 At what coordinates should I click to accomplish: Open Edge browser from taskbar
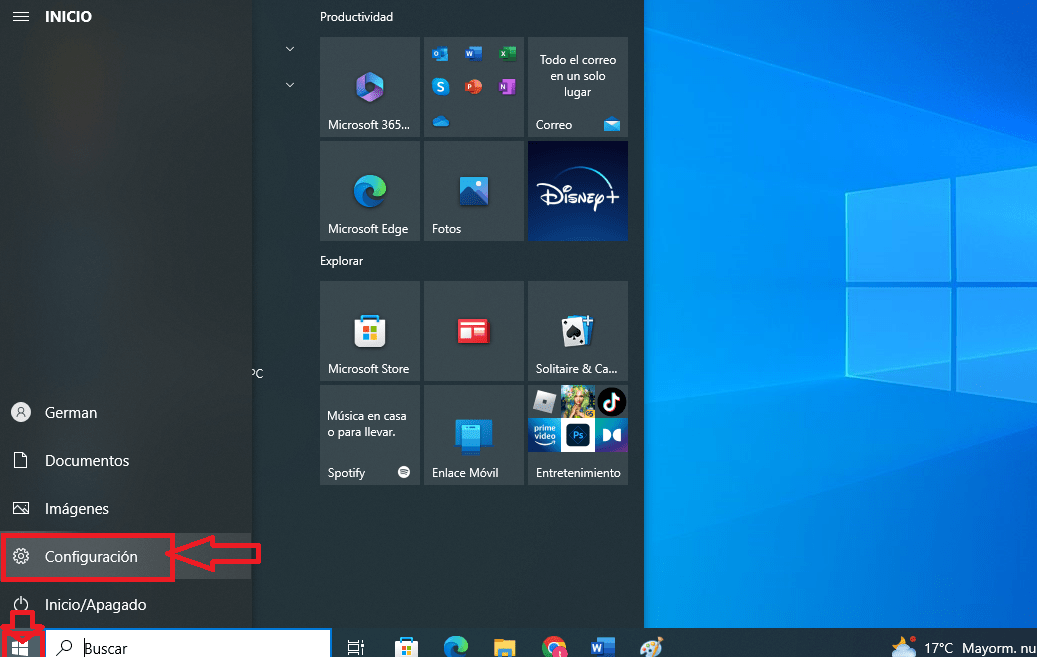pos(456,646)
